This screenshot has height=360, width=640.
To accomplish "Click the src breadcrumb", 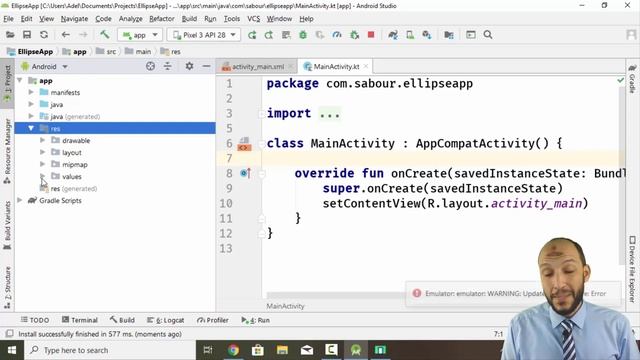I will click(x=106, y=51).
